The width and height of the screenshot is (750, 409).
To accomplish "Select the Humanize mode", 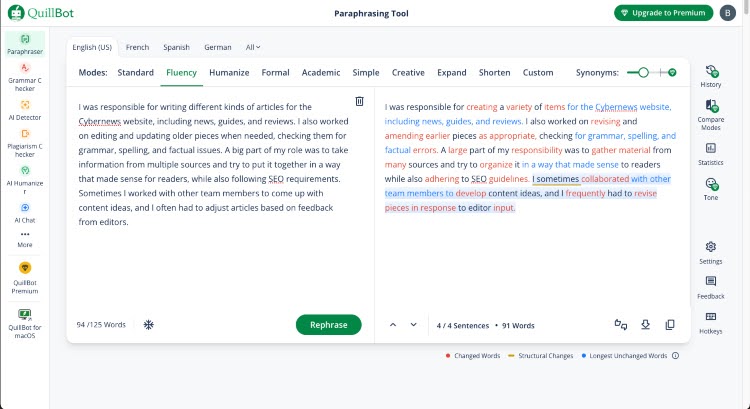I will coord(229,73).
